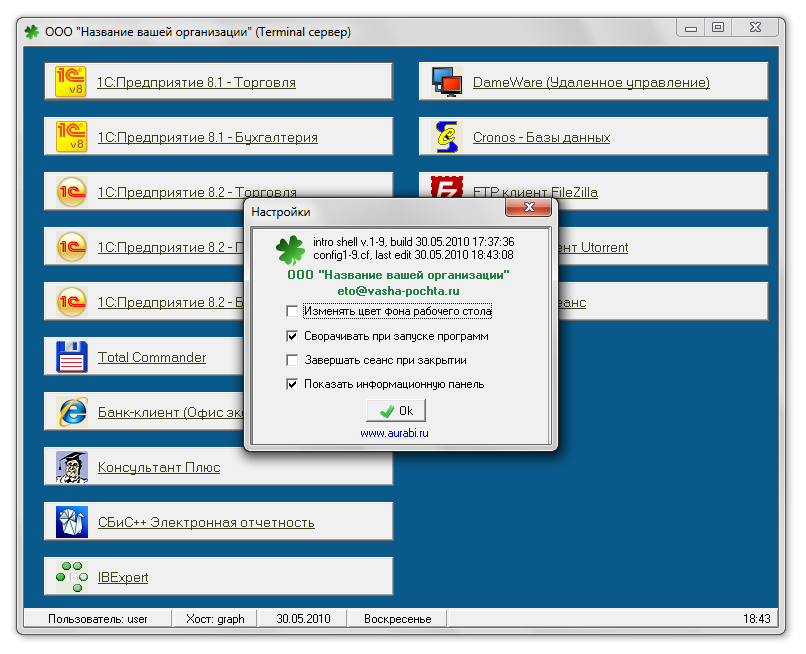Click the 18:43 clock in status bar
Image resolution: width=806 pixels, height=654 pixels.
tap(757, 619)
